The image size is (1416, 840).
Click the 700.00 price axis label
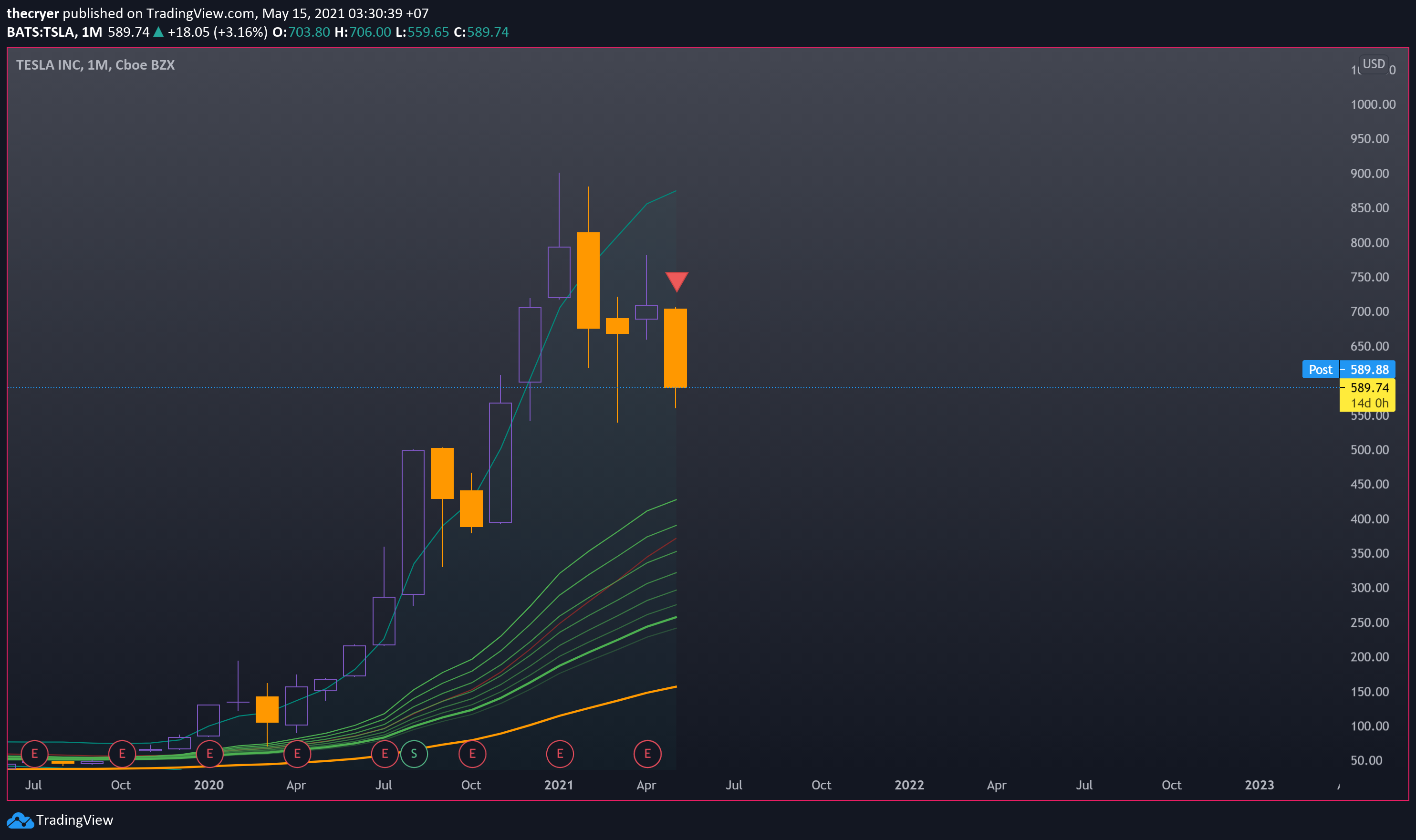click(x=1370, y=311)
